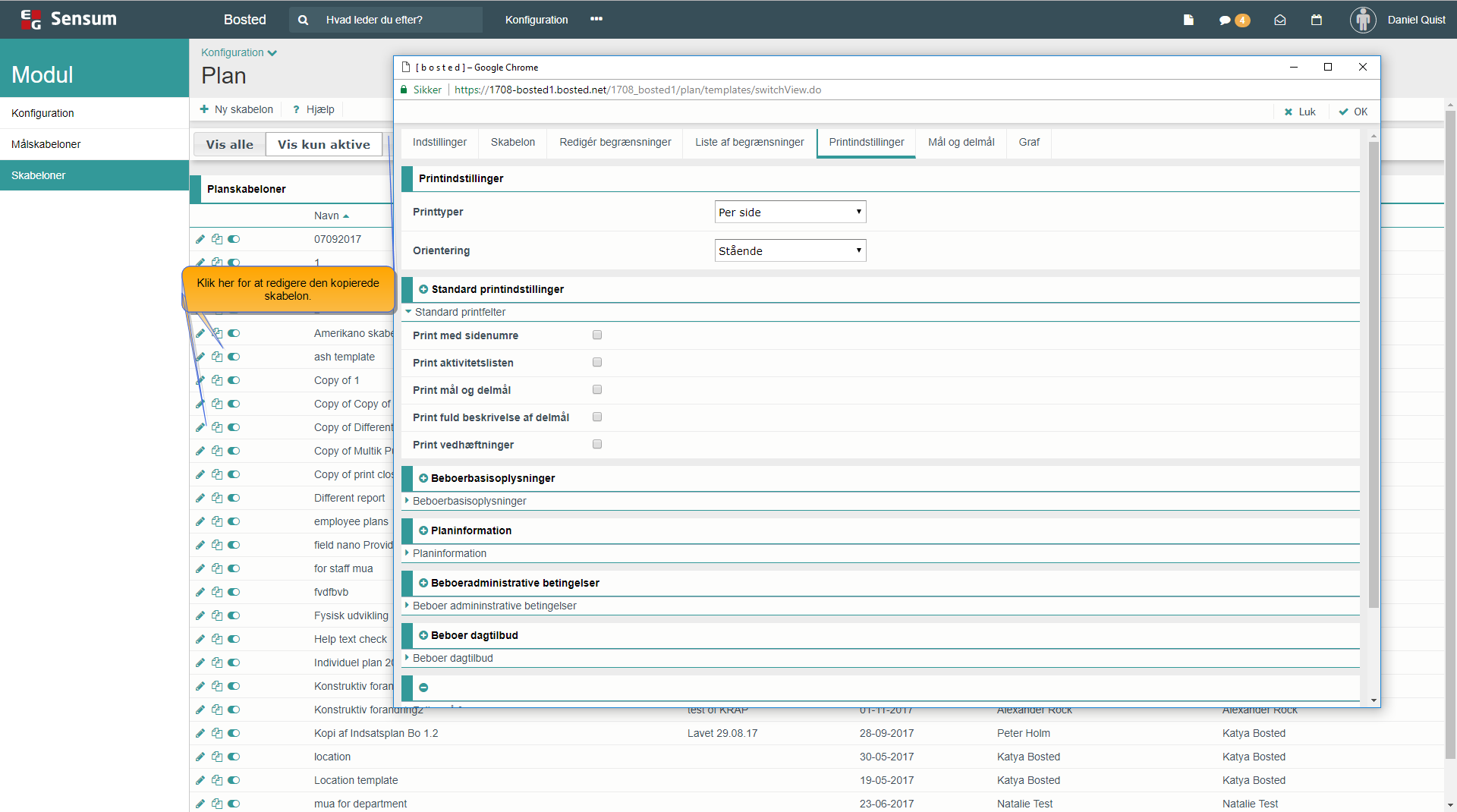Screen dimensions: 1457x812
Task: Open the document icon in top bar
Action: pyautogui.click(x=1188, y=20)
